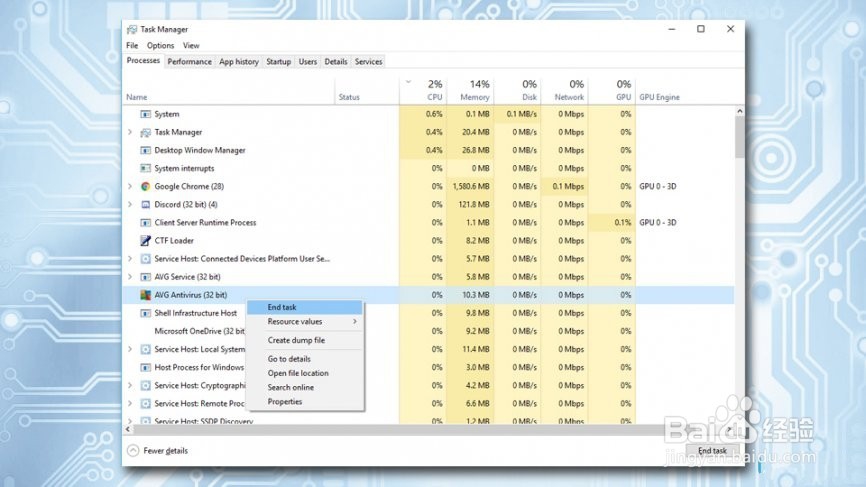This screenshot has width=866, height=487.
Task: Select the System process icon
Action: tap(145, 114)
